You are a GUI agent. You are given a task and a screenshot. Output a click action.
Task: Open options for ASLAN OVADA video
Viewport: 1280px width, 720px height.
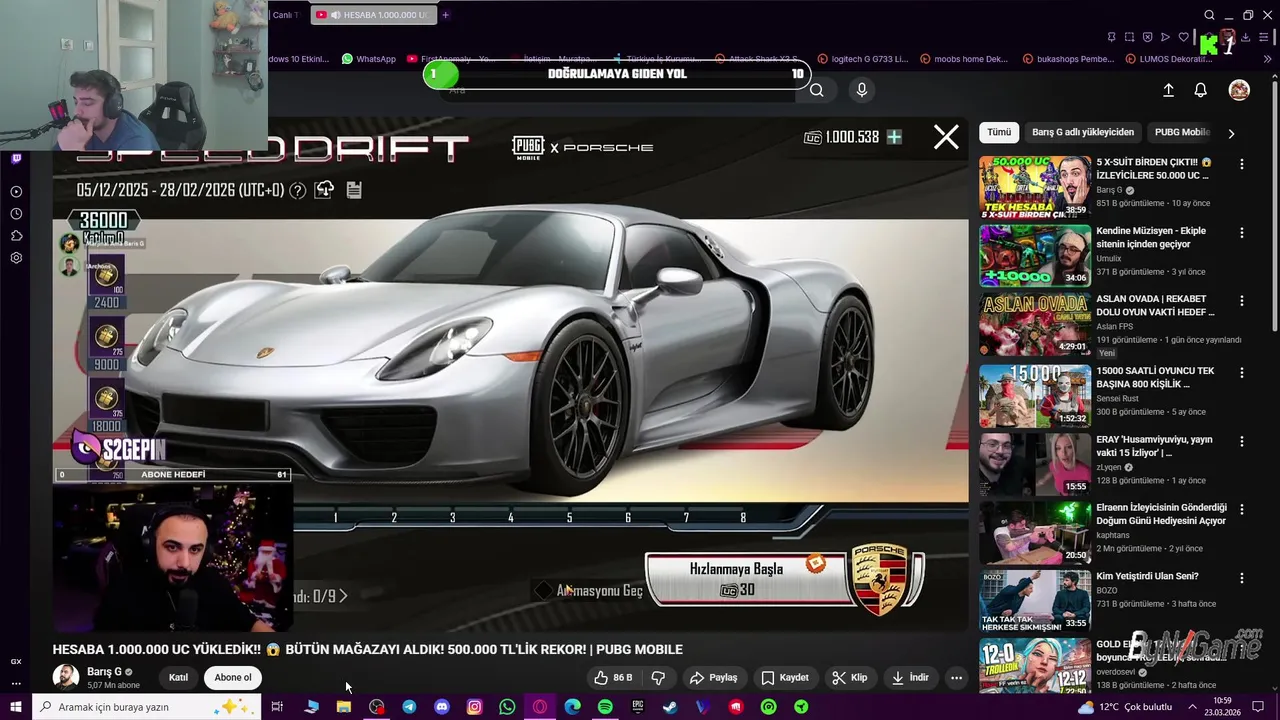1242,300
